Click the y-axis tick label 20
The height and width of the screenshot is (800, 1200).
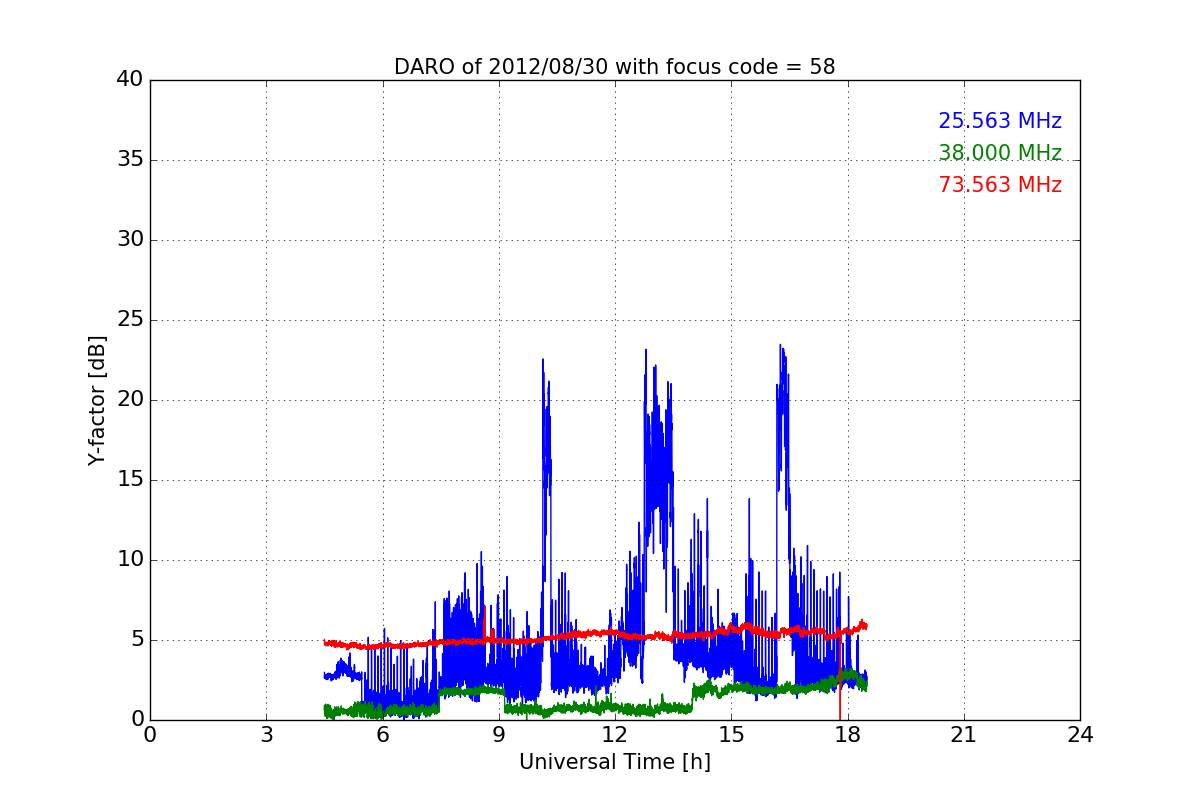coord(130,400)
